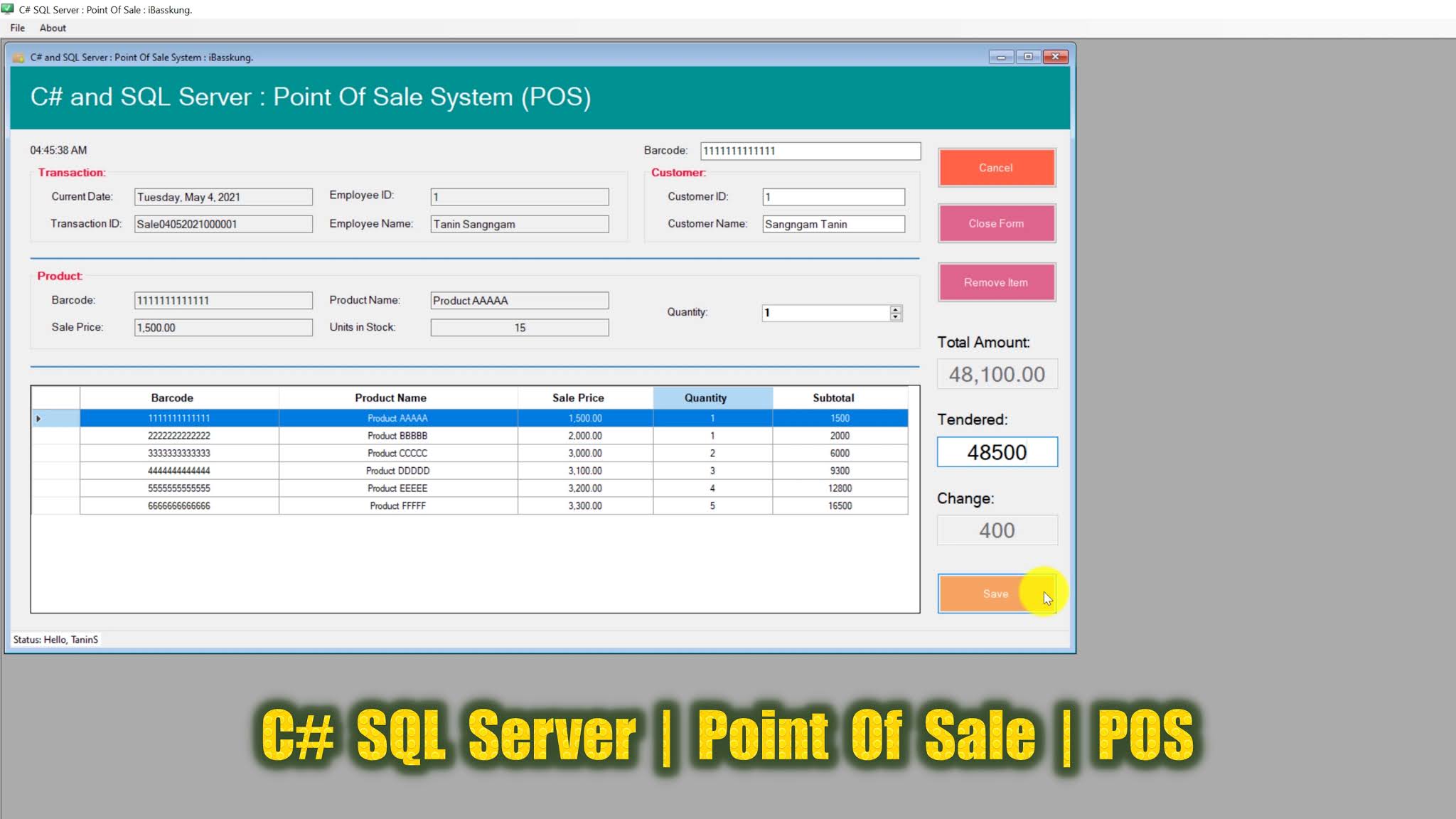1456x819 pixels.
Task: Maximize the inner Point Of Sale form
Action: (1028, 57)
